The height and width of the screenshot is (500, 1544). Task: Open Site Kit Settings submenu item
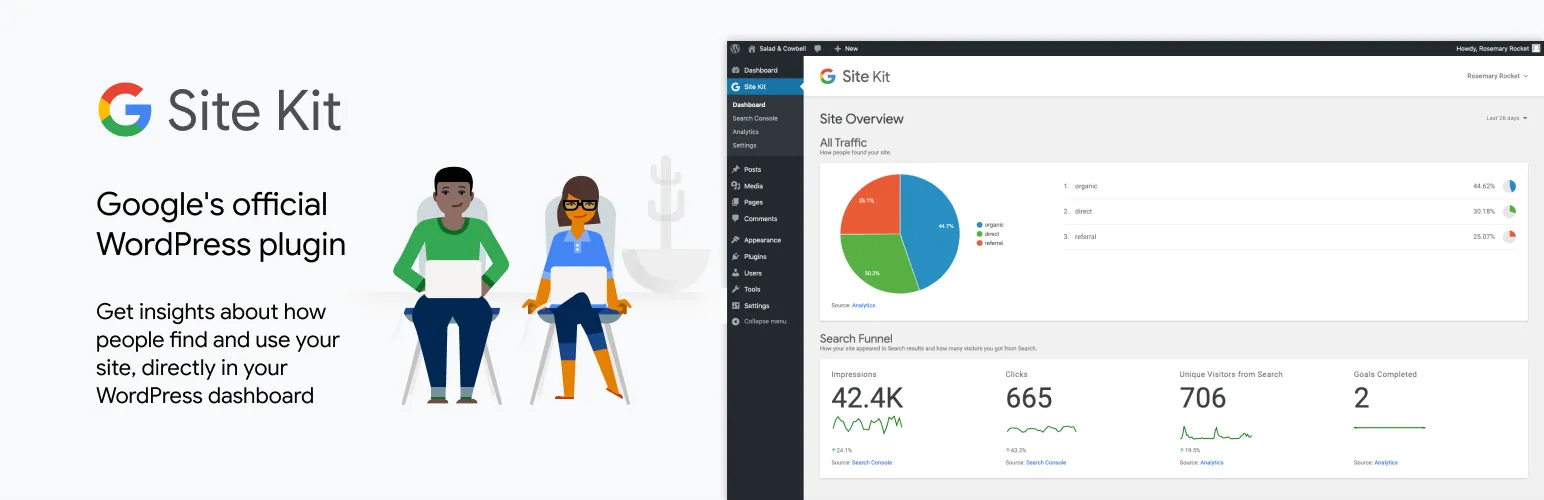[745, 145]
